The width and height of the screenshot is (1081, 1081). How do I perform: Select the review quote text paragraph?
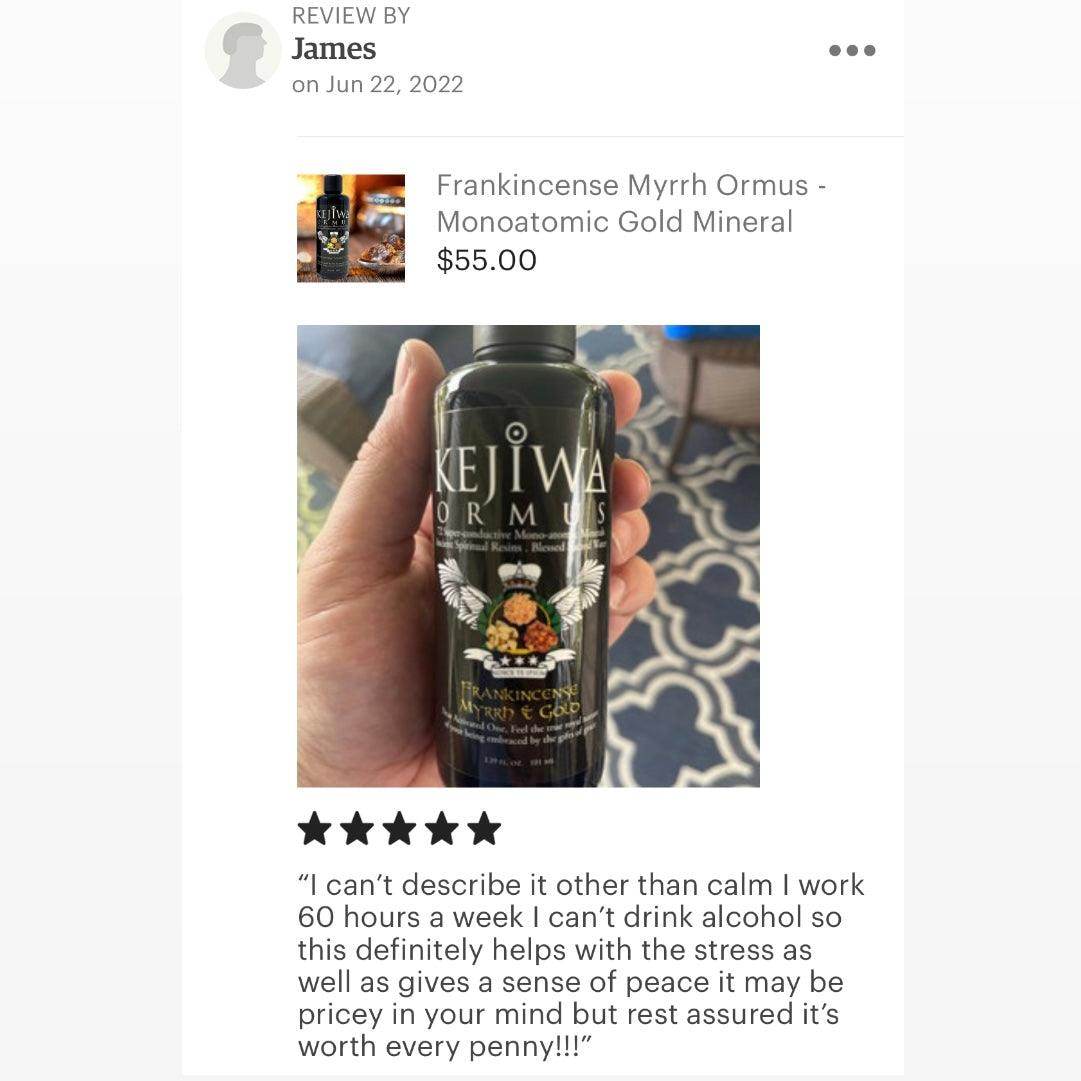(580, 966)
